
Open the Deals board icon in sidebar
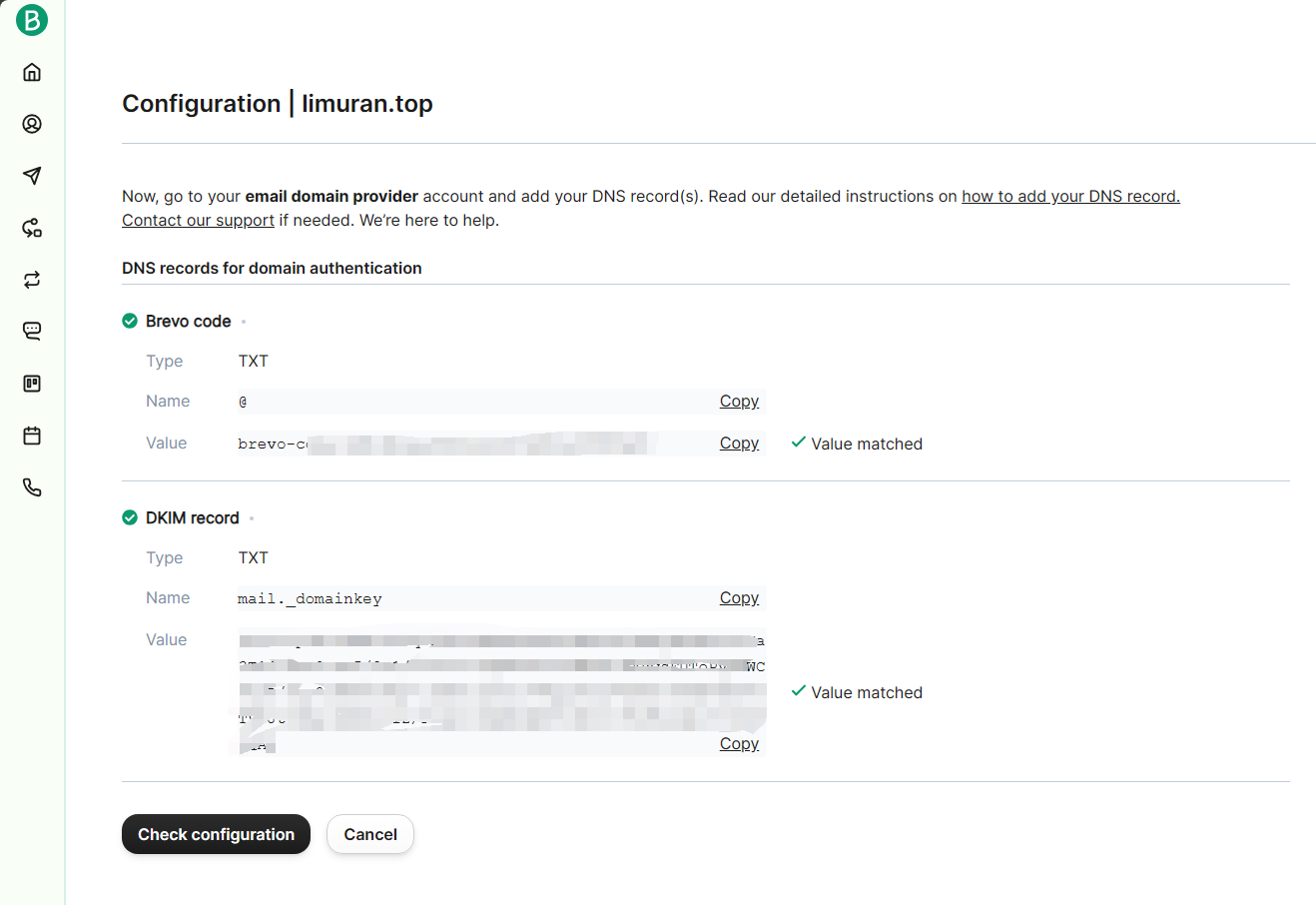point(32,384)
